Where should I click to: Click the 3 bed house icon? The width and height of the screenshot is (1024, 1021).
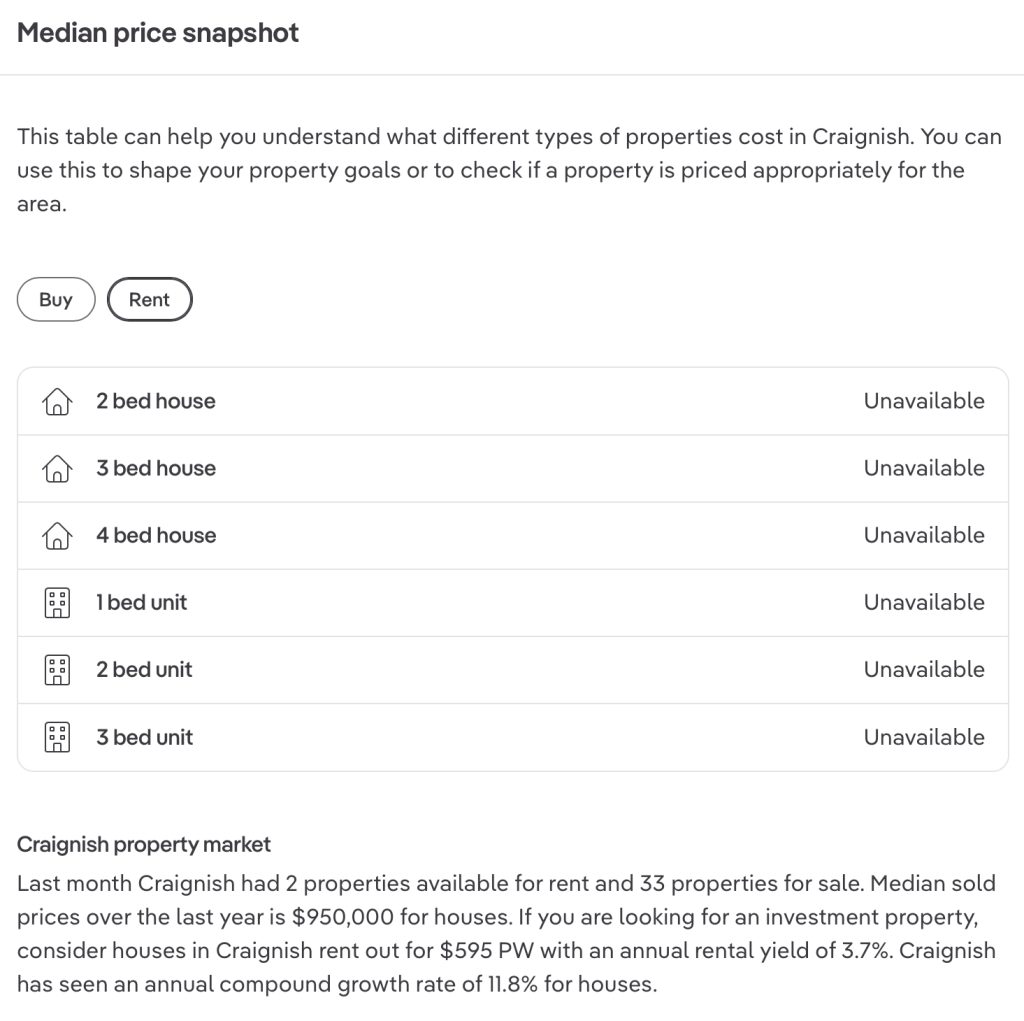coord(57,468)
